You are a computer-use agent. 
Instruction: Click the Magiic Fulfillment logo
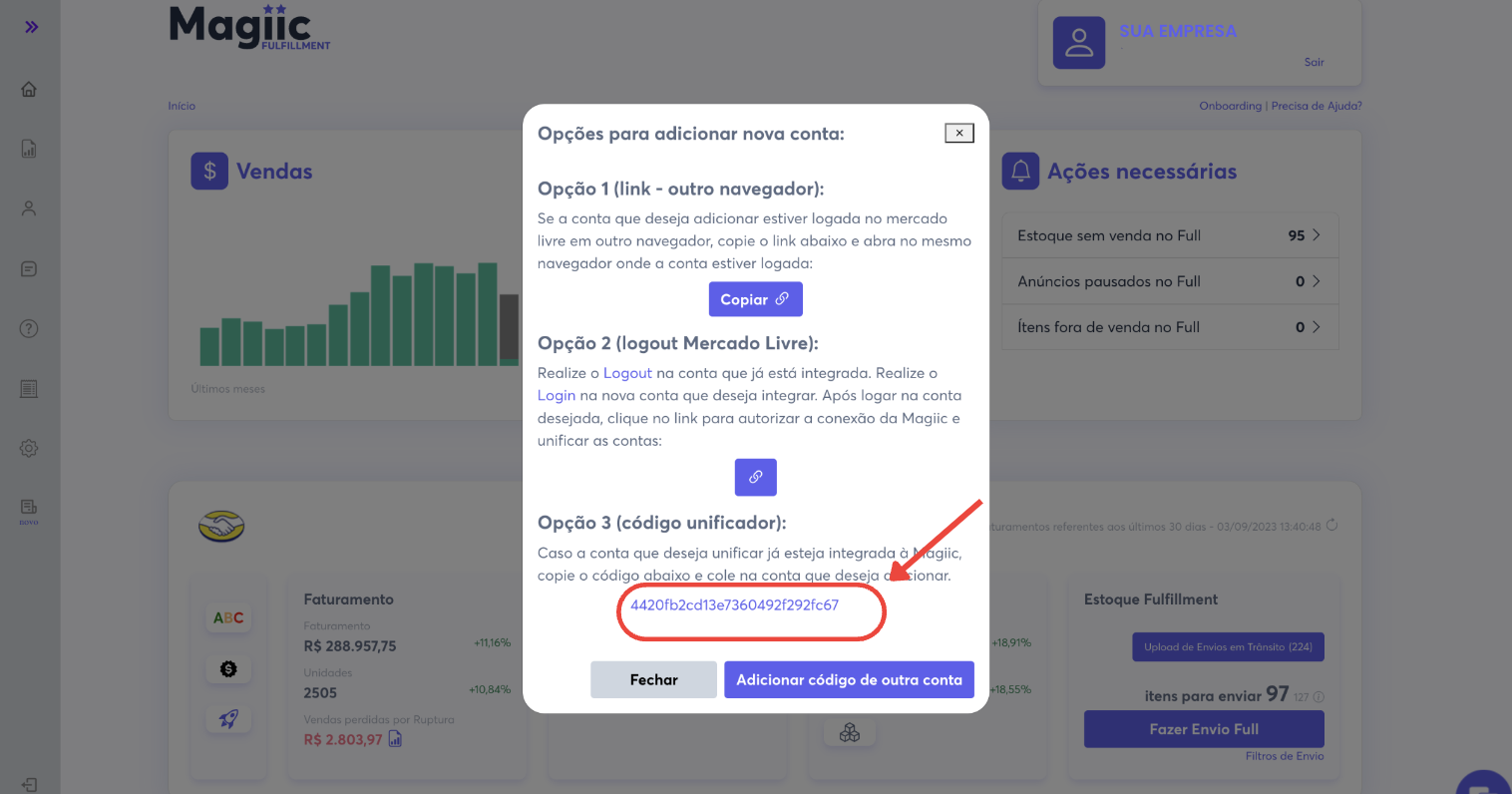point(249,27)
